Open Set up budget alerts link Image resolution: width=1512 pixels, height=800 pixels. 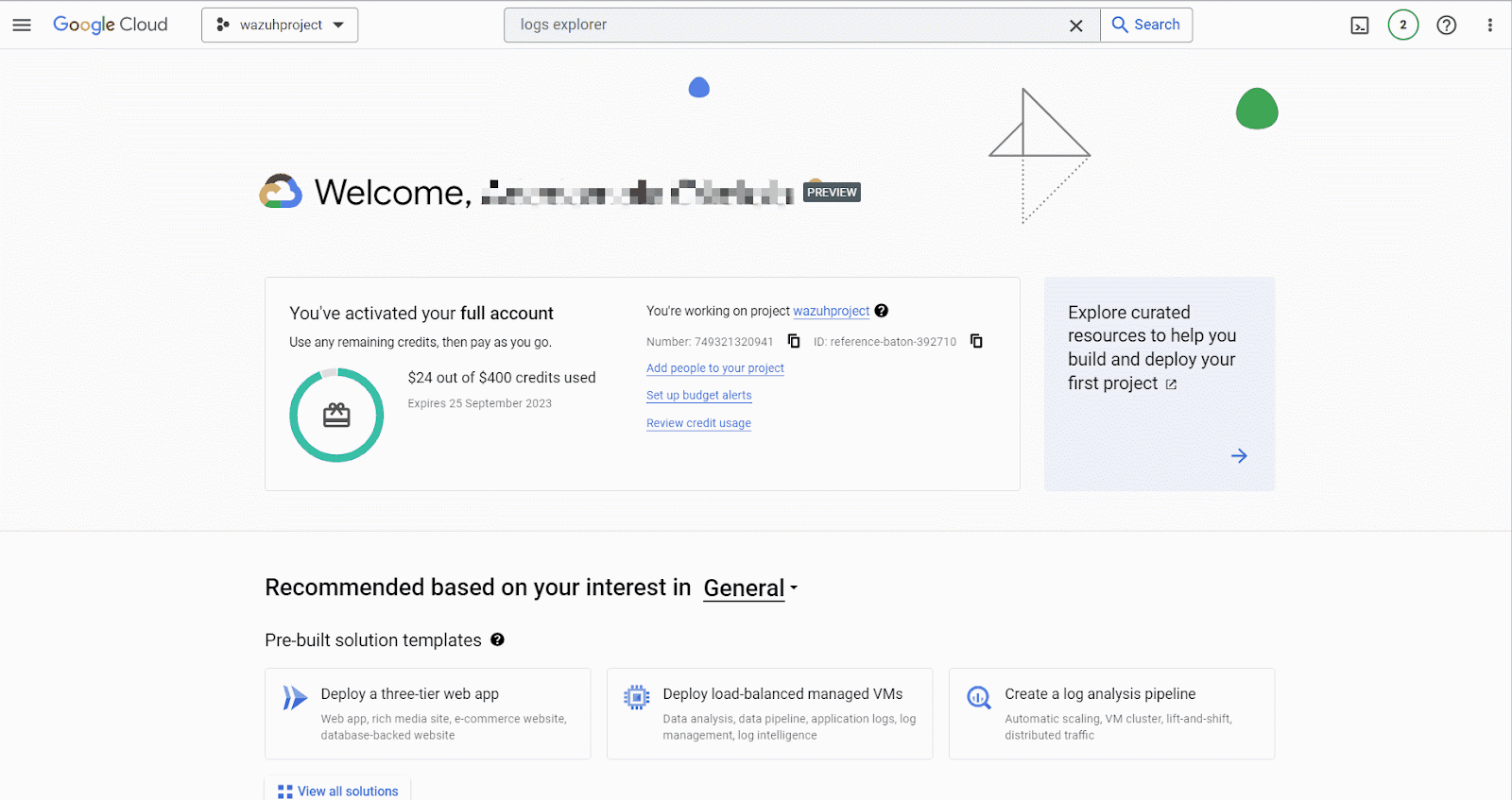click(x=699, y=396)
